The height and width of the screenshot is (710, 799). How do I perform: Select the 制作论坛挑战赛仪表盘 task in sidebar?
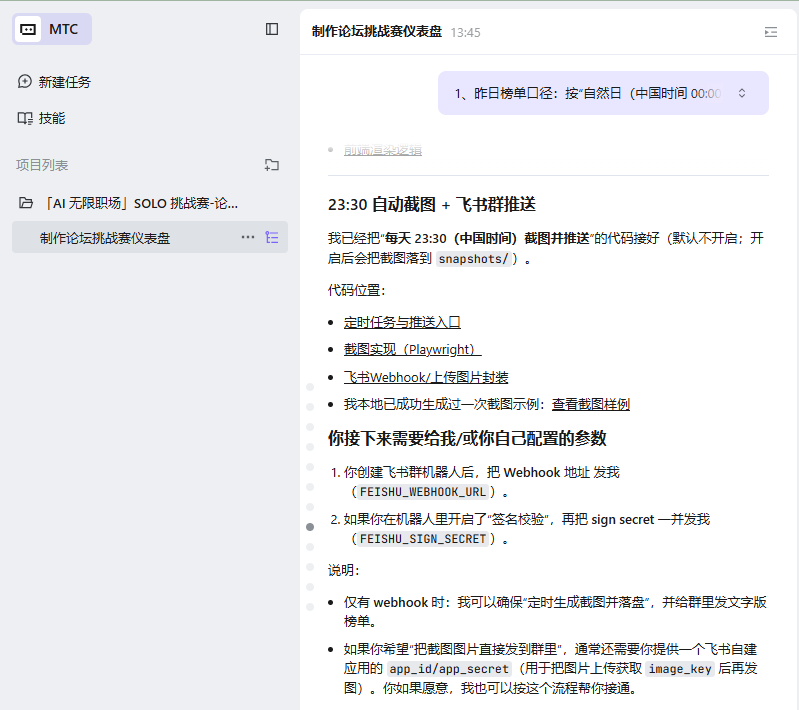[105, 238]
